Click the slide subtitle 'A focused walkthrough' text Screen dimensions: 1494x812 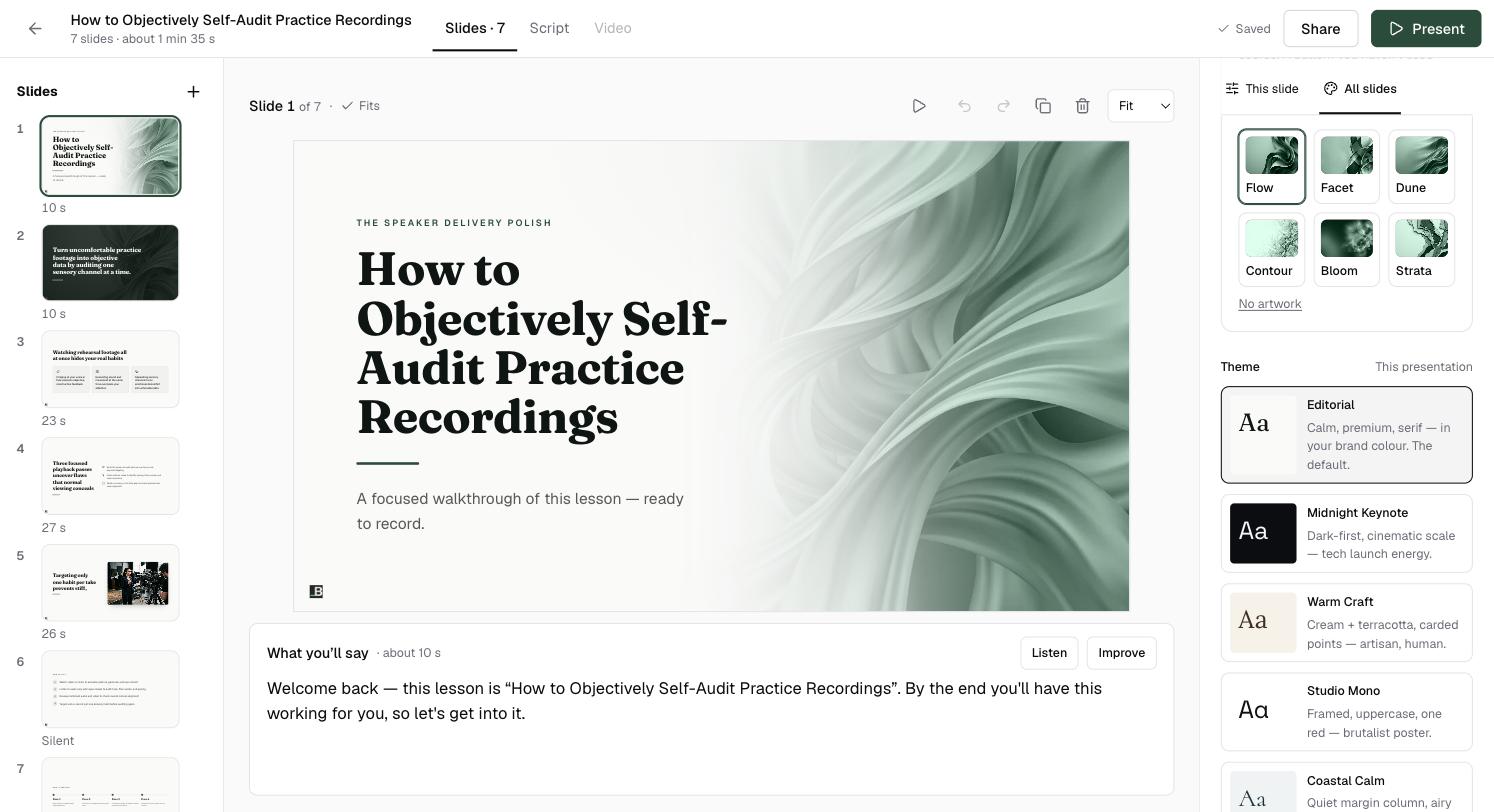(x=520, y=511)
